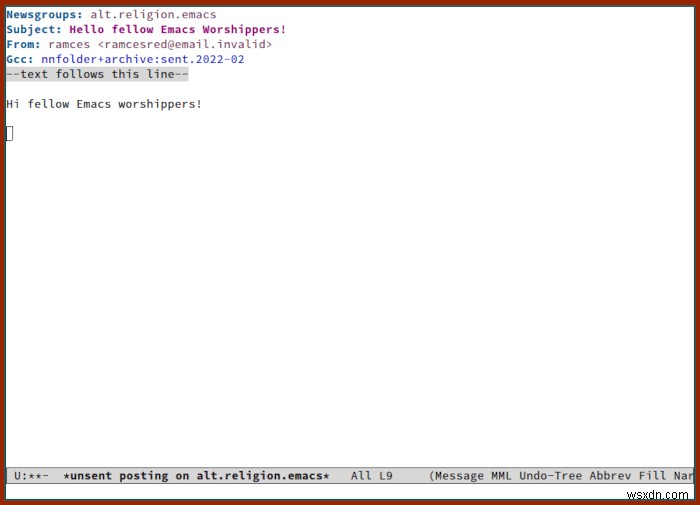Image resolution: width=700 pixels, height=505 pixels.
Task: Click the nnfolder+archive:sent.2022-02 value
Action: pyautogui.click(x=143, y=59)
